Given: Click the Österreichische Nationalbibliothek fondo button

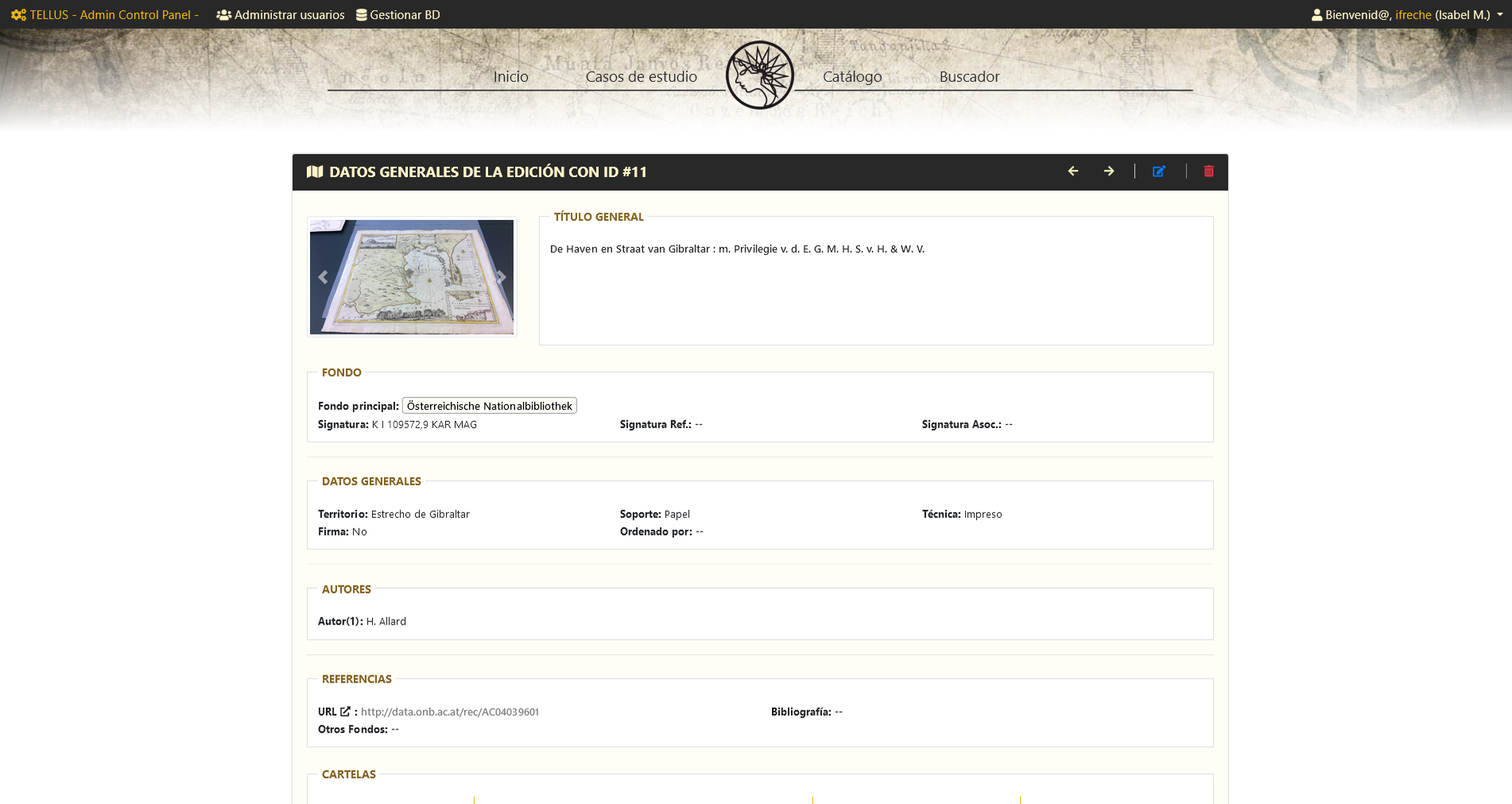Looking at the screenshot, I should pos(489,405).
